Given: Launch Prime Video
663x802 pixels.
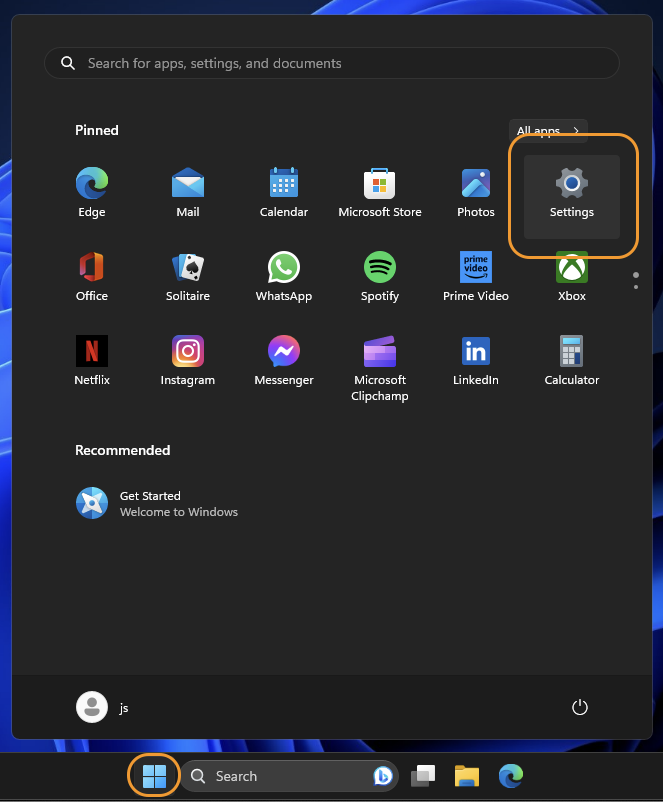Looking at the screenshot, I should coord(476,276).
